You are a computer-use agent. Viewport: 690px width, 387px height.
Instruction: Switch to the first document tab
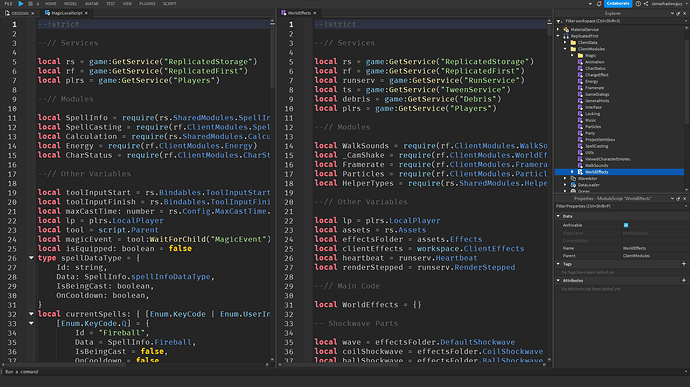pyautogui.click(x=20, y=13)
